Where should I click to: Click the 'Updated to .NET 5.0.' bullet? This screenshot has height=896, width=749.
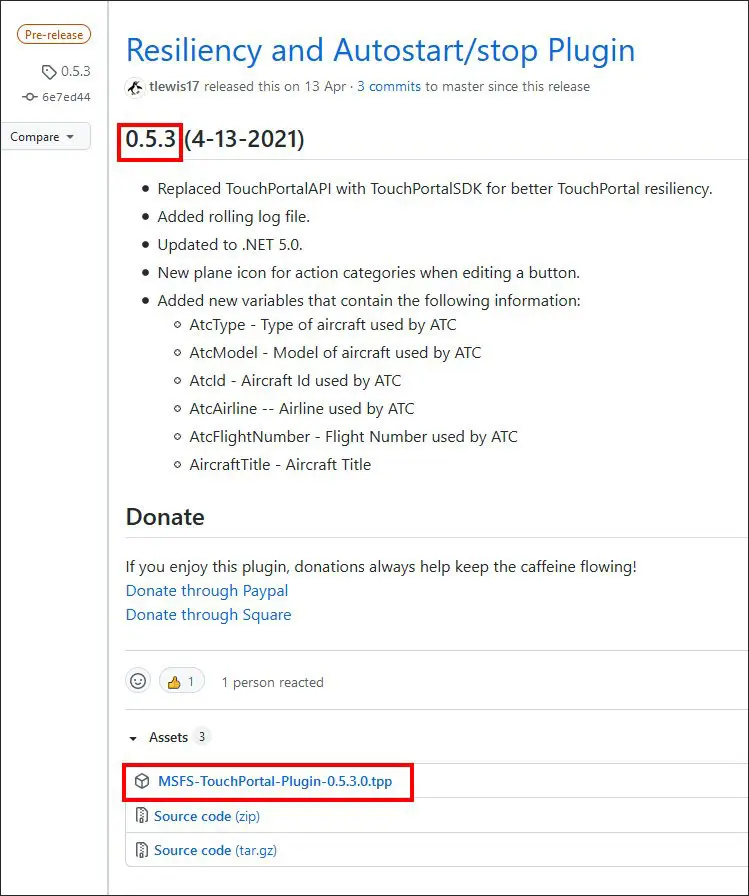[x=230, y=245]
